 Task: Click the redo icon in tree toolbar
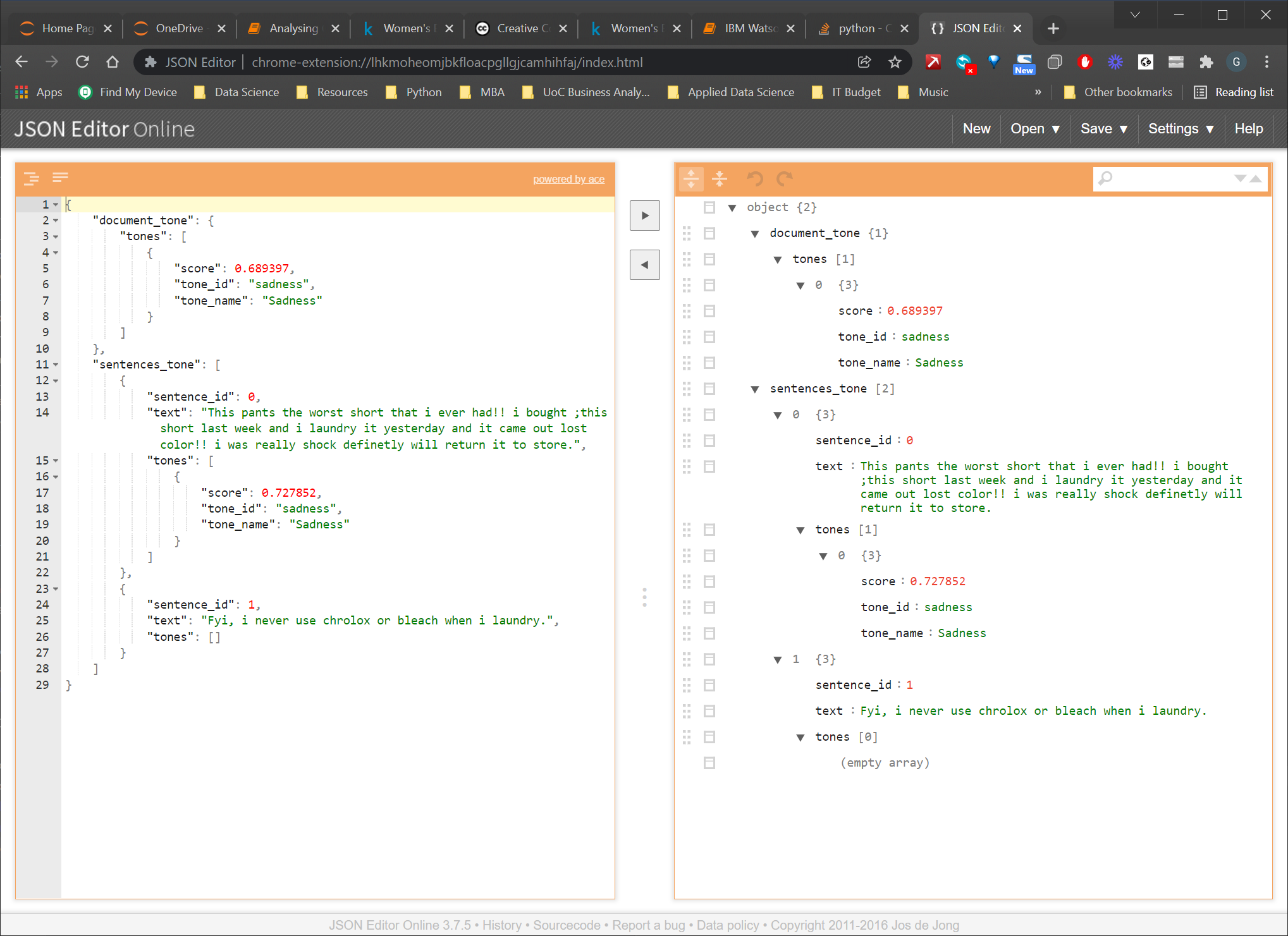point(784,179)
